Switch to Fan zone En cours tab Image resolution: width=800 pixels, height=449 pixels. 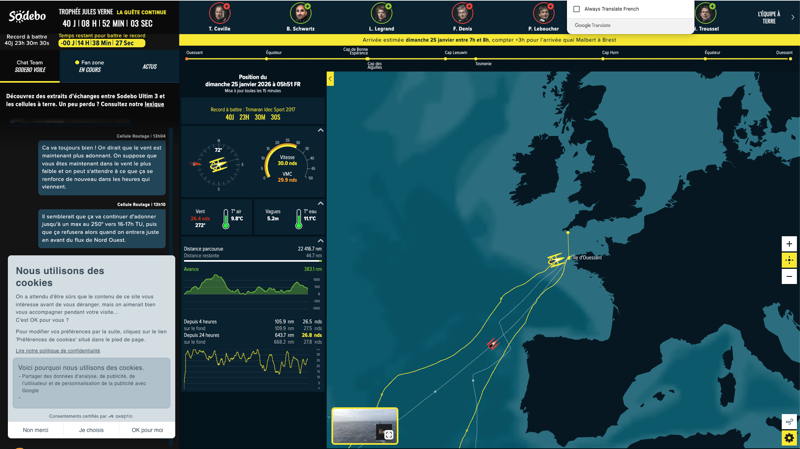click(90, 66)
